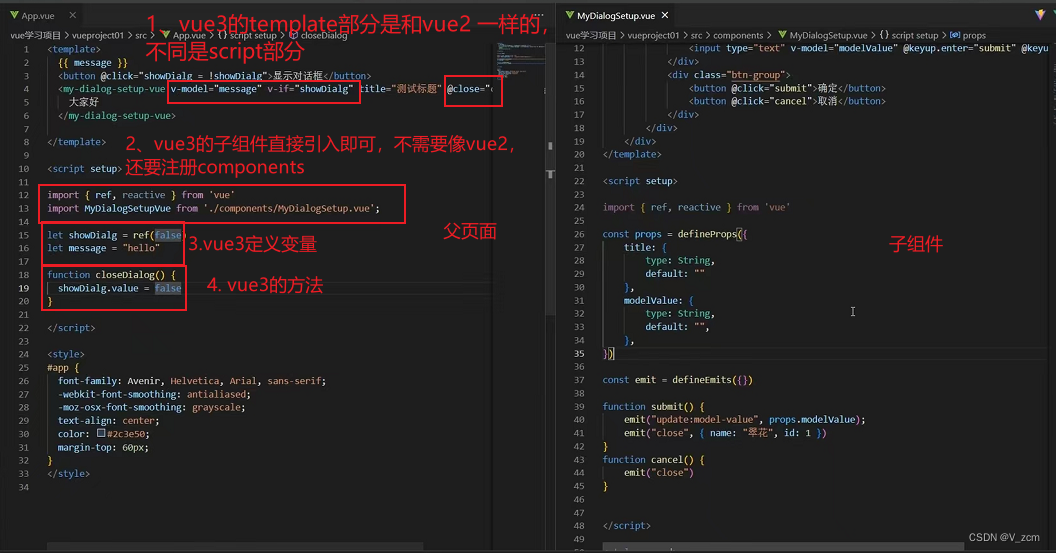Click the 'const props = defineProps({' line
The width and height of the screenshot is (1056, 553).
(675, 234)
